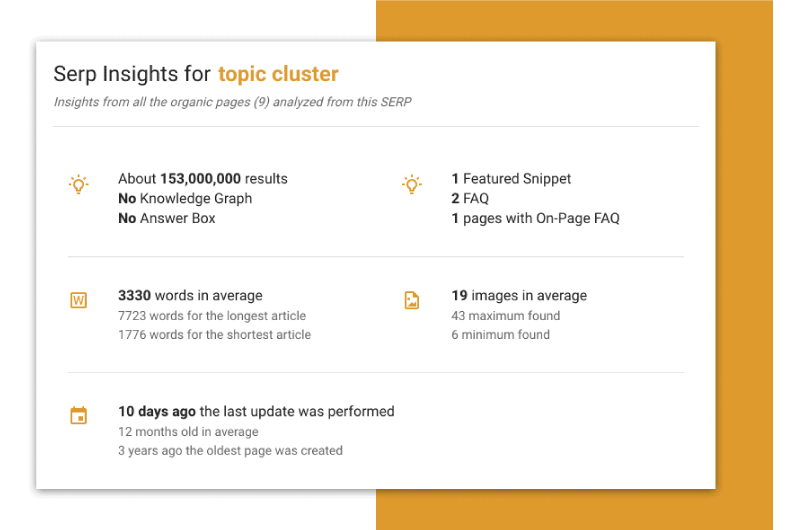
Task: Click the W word count icon
Action: [x=79, y=300]
